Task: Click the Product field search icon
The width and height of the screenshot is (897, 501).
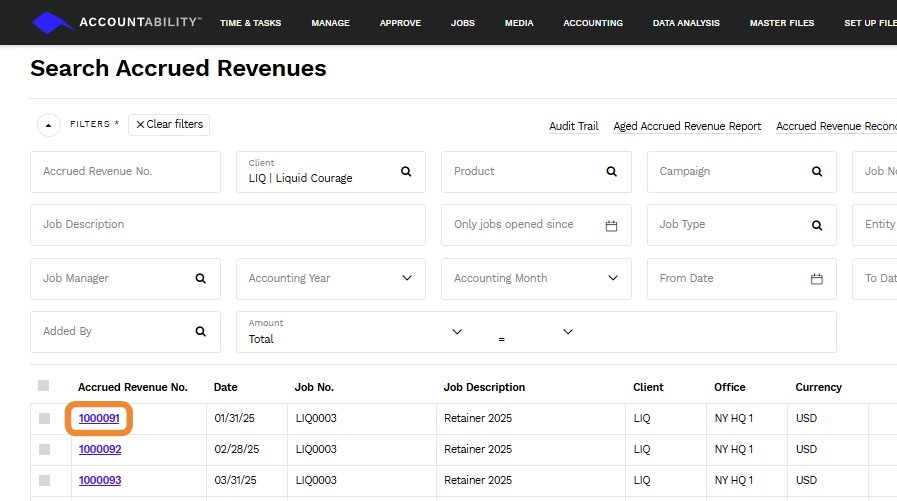Action: pyautogui.click(x=611, y=172)
